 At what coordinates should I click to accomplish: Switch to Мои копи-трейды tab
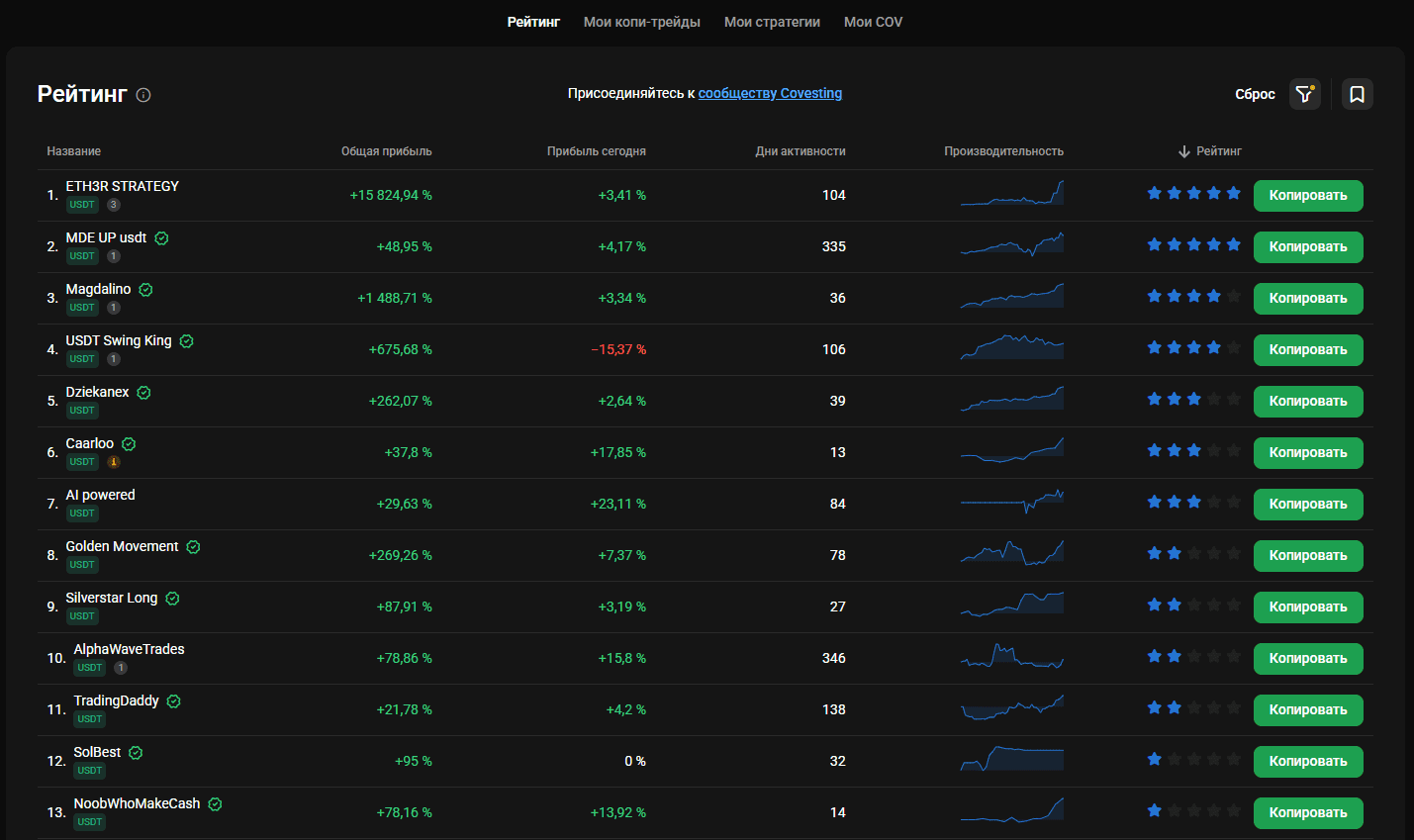coord(642,22)
